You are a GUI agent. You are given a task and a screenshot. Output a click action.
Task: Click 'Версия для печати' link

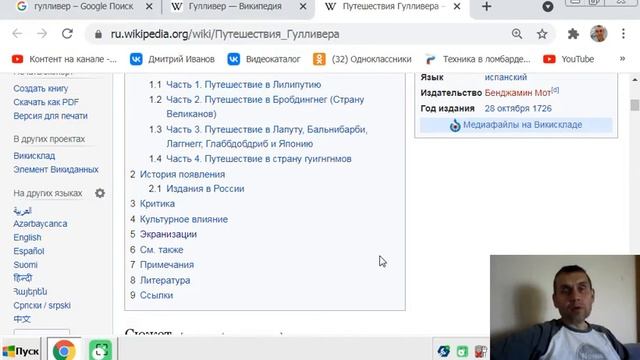51,116
